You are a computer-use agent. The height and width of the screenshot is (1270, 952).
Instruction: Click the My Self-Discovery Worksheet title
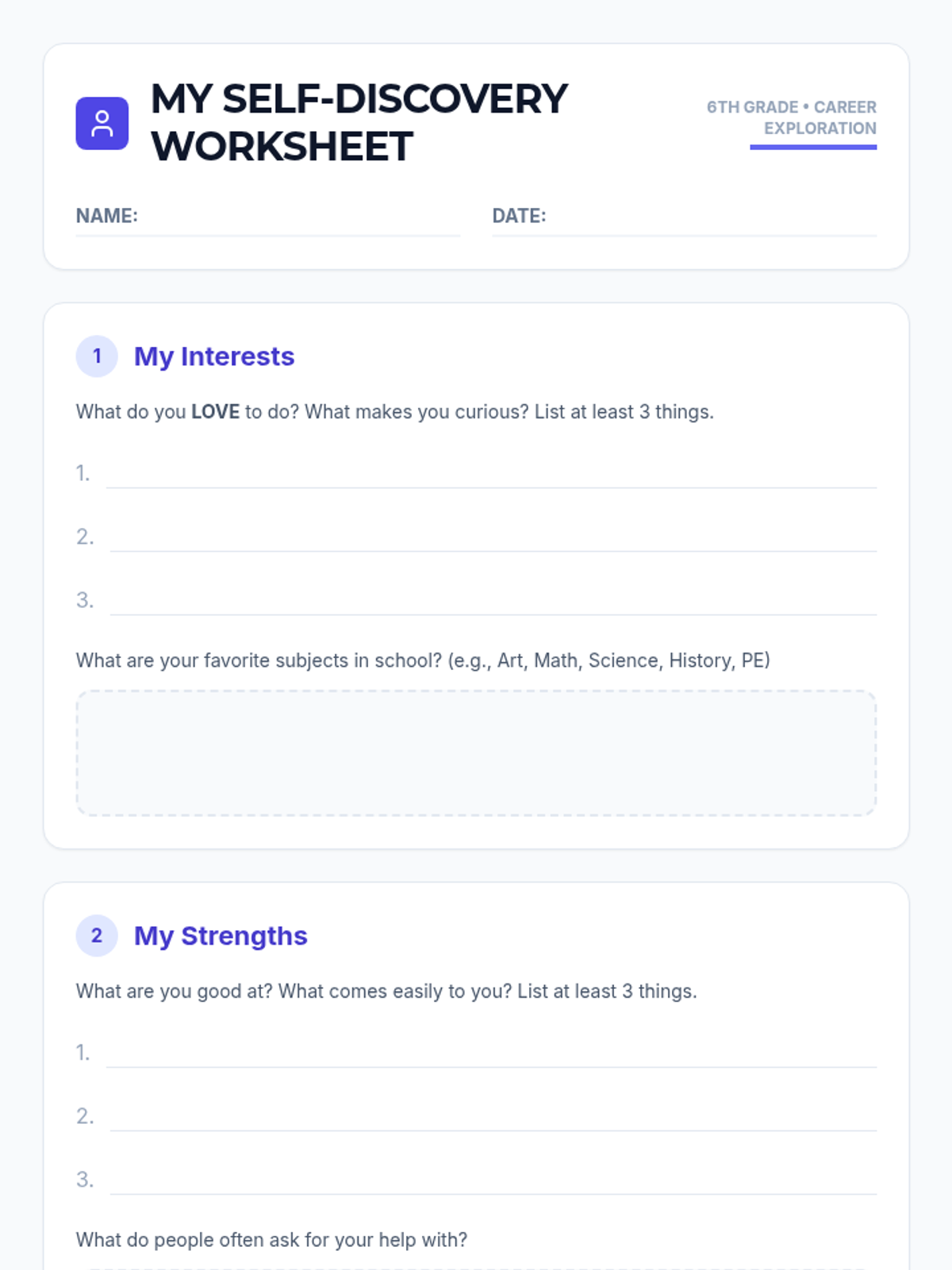[x=359, y=122]
